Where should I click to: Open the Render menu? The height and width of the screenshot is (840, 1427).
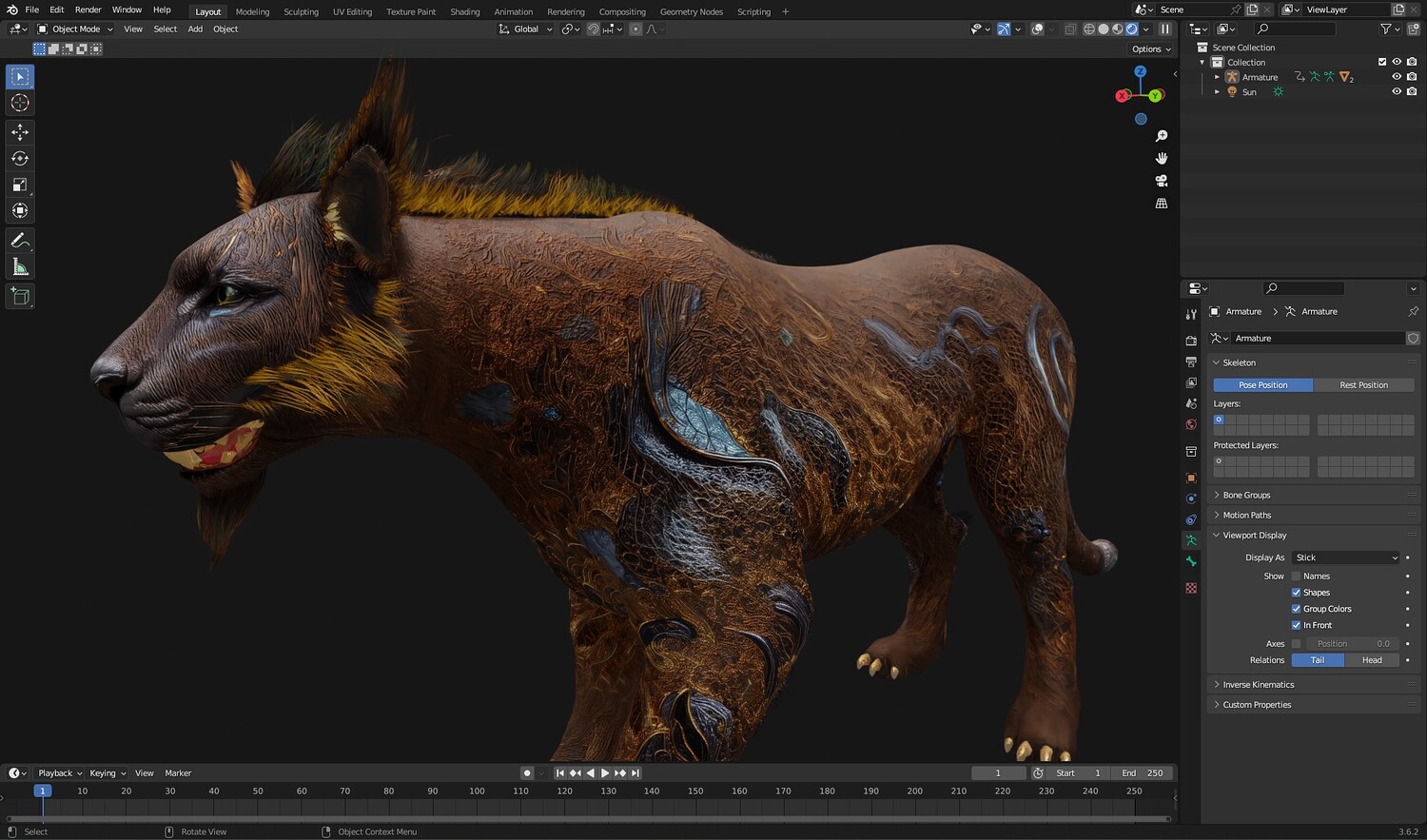(88, 10)
